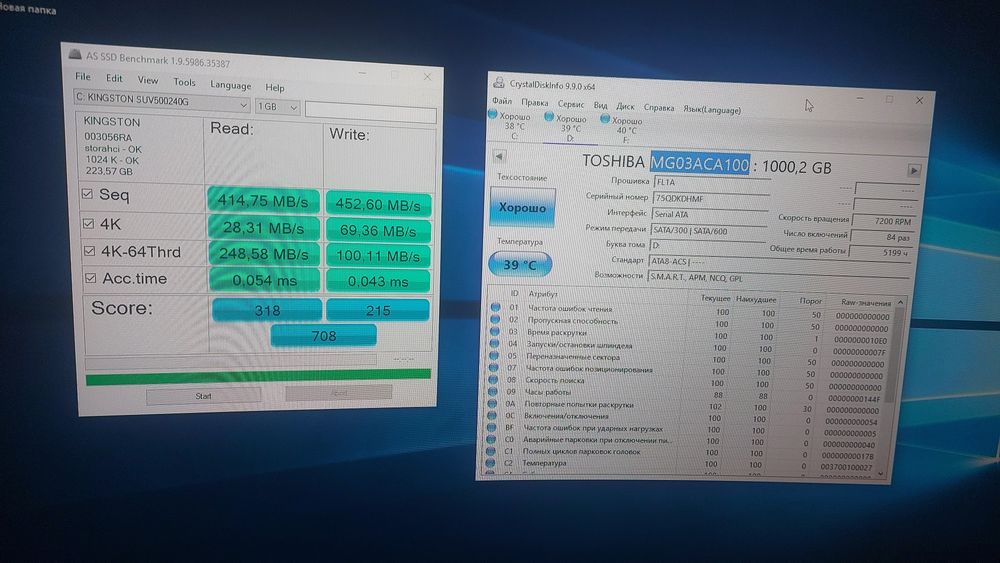
Task: Click the total score 708
Action: tap(323, 335)
